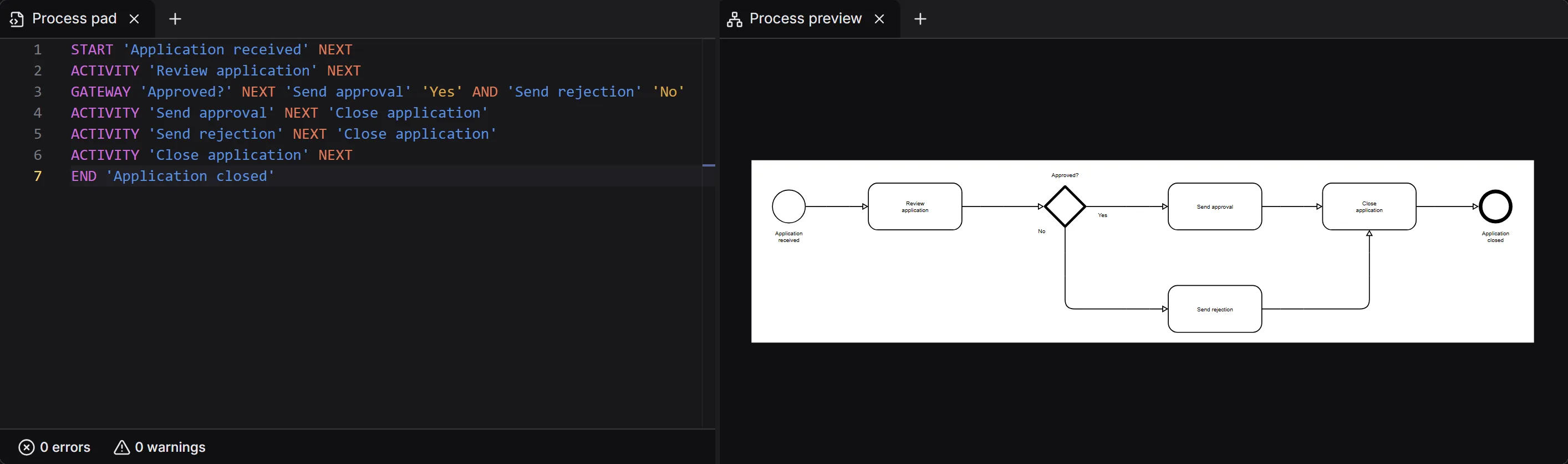Image resolution: width=1568 pixels, height=464 pixels.
Task: Click the END keyword on line 7
Action: coord(83,176)
